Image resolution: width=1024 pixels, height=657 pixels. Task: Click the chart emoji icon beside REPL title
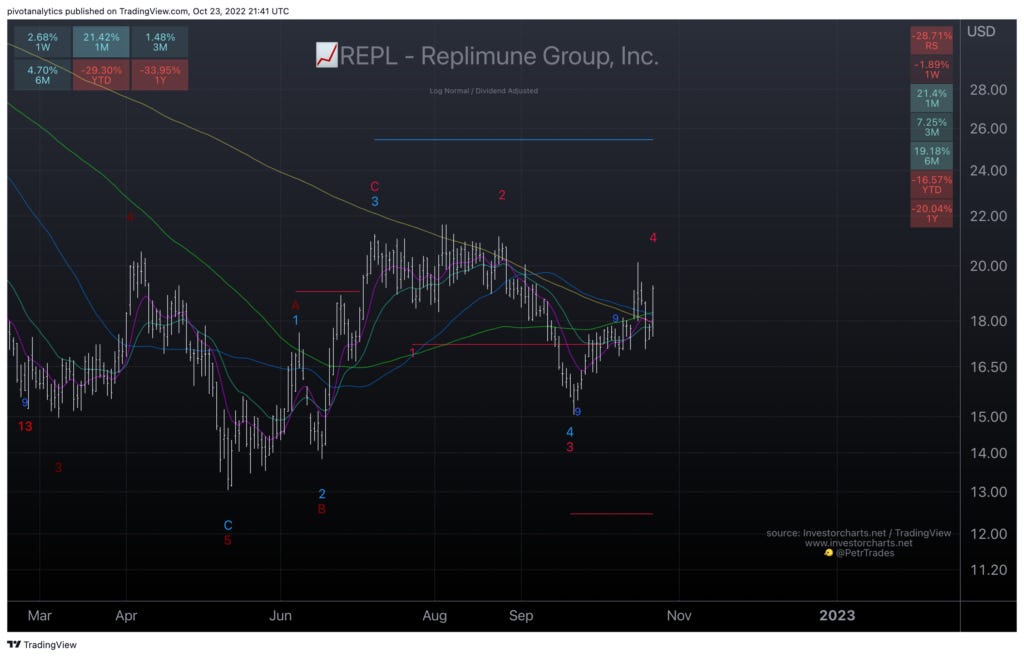click(x=327, y=56)
